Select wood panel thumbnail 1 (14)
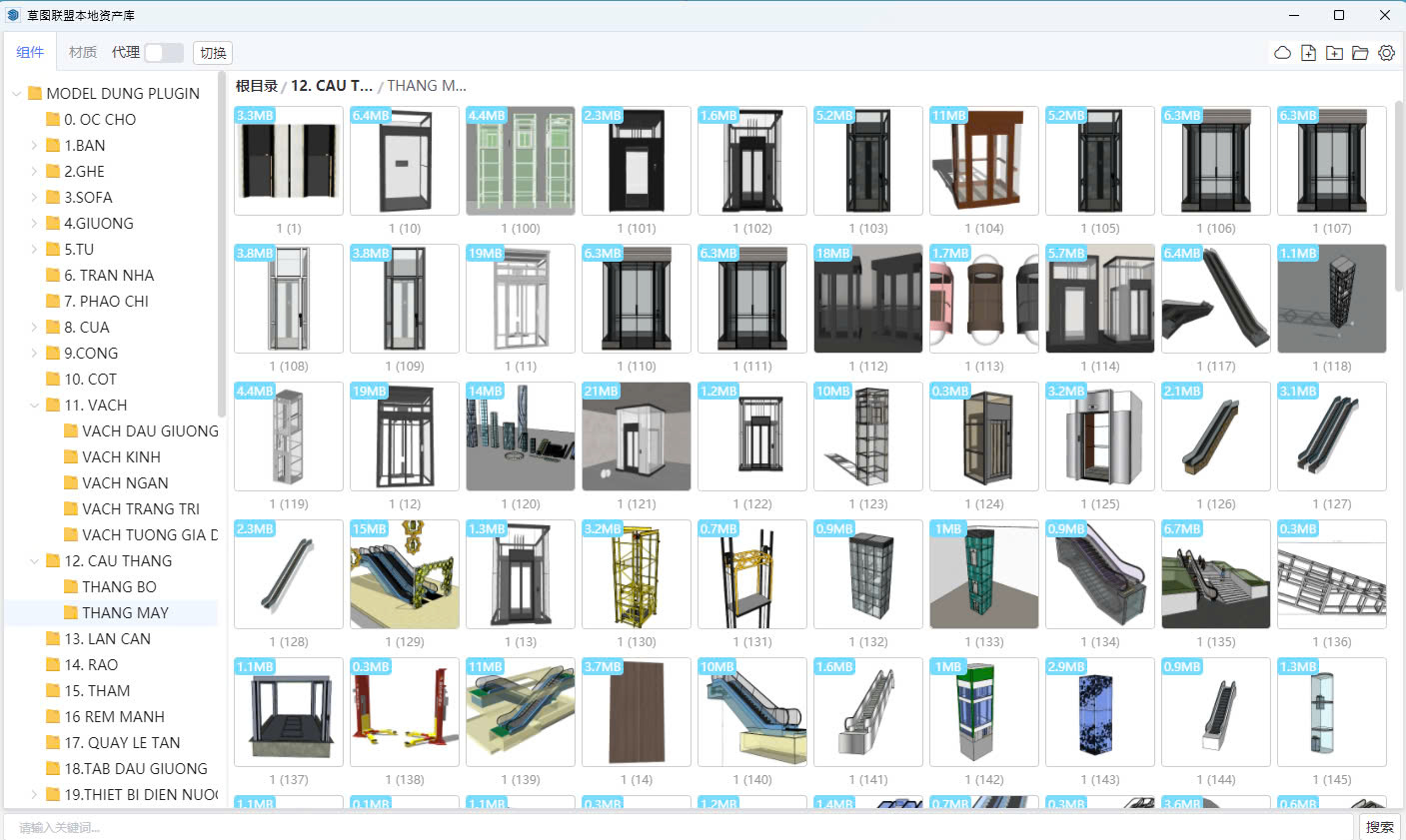 point(637,712)
